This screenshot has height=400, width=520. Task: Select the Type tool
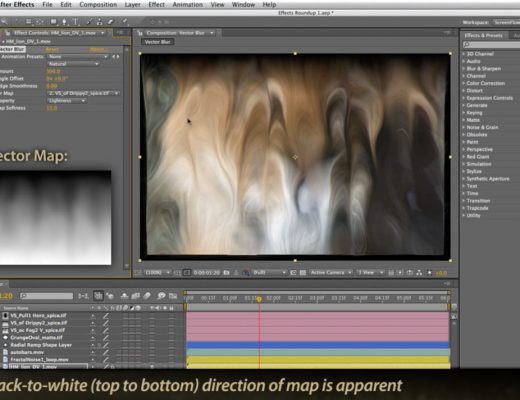(x=75, y=22)
